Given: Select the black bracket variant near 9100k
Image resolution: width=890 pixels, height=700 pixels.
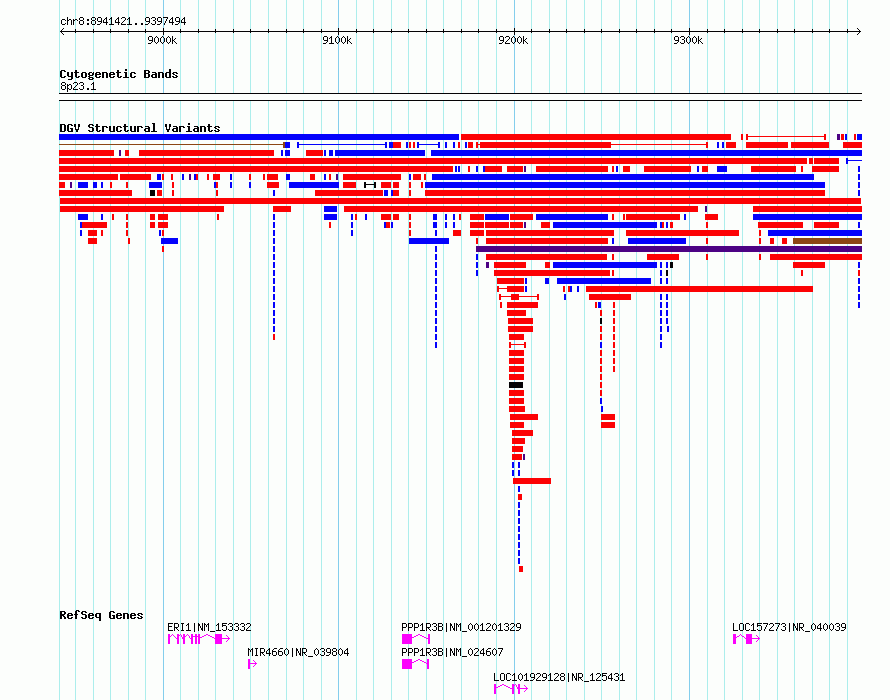Looking at the screenshot, I should pos(370,185).
